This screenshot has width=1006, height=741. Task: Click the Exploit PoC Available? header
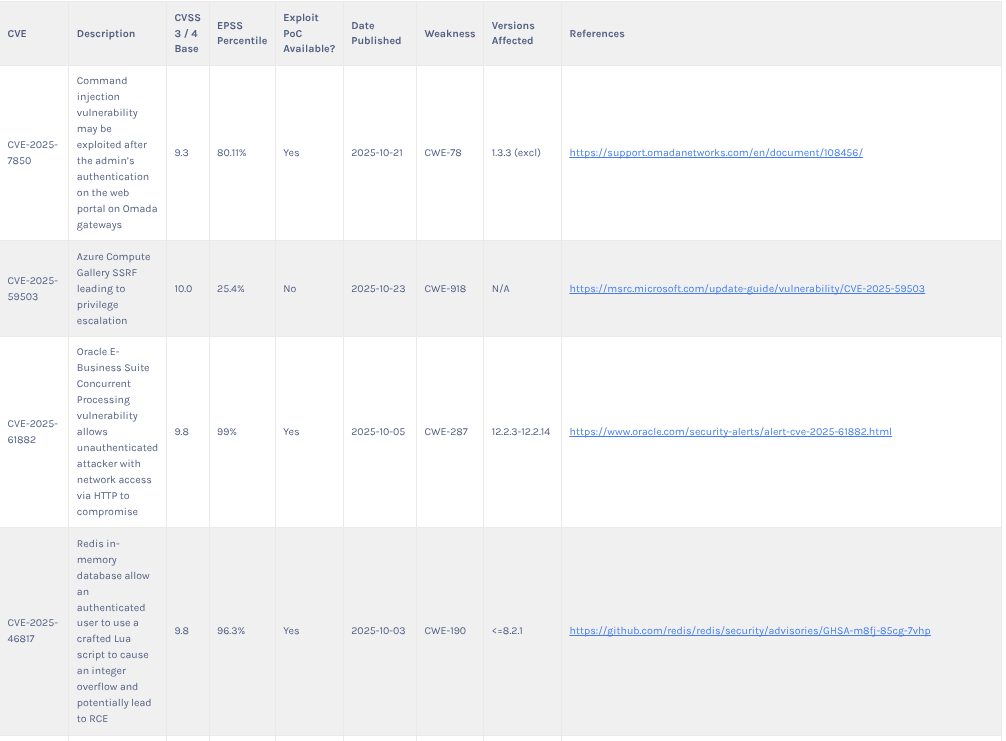308,34
